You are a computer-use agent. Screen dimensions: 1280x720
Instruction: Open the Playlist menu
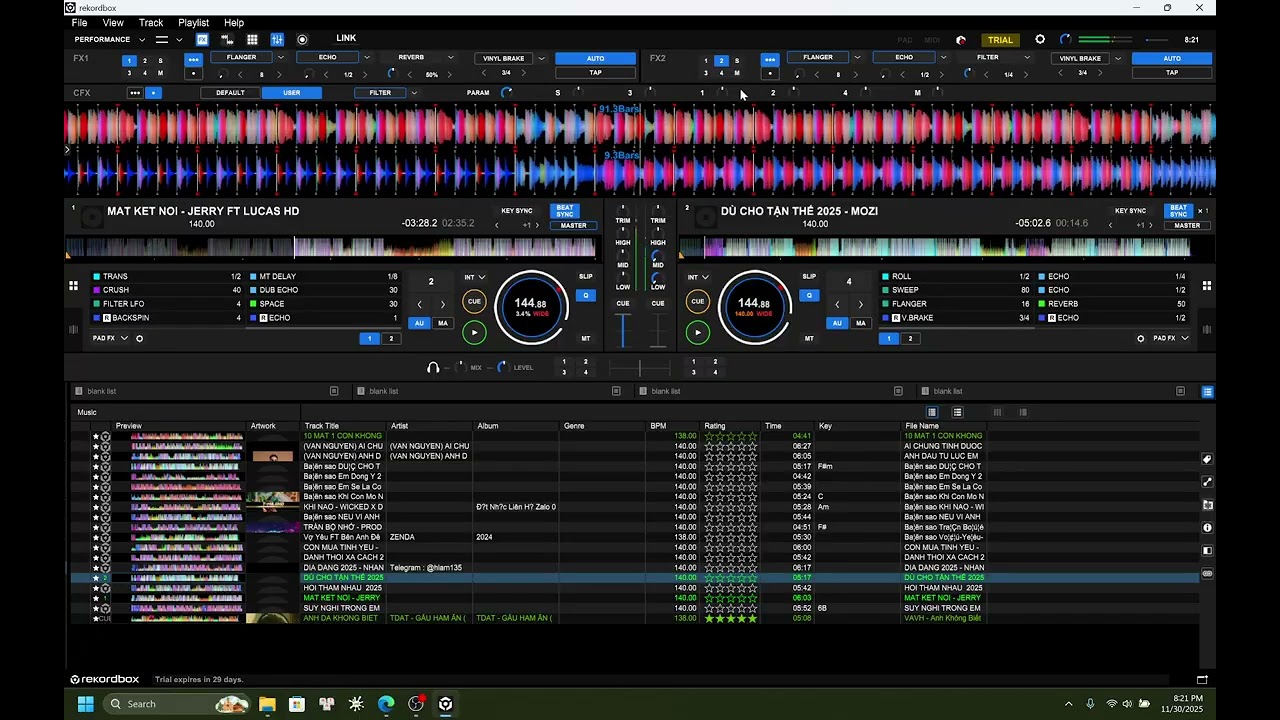193,23
